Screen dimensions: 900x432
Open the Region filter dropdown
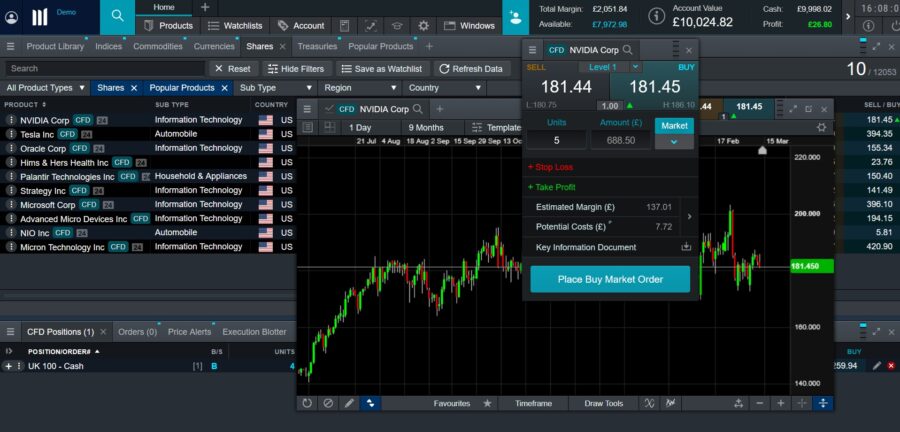pos(360,88)
